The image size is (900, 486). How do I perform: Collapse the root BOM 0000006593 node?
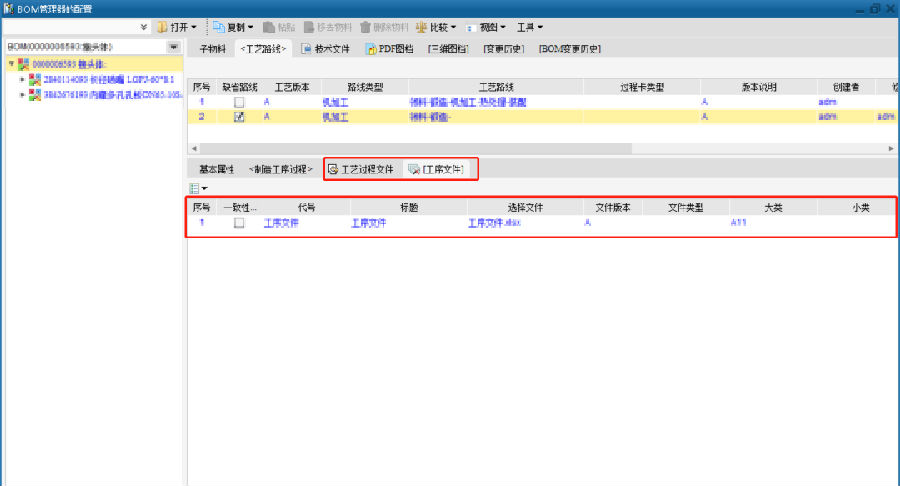click(x=11, y=64)
